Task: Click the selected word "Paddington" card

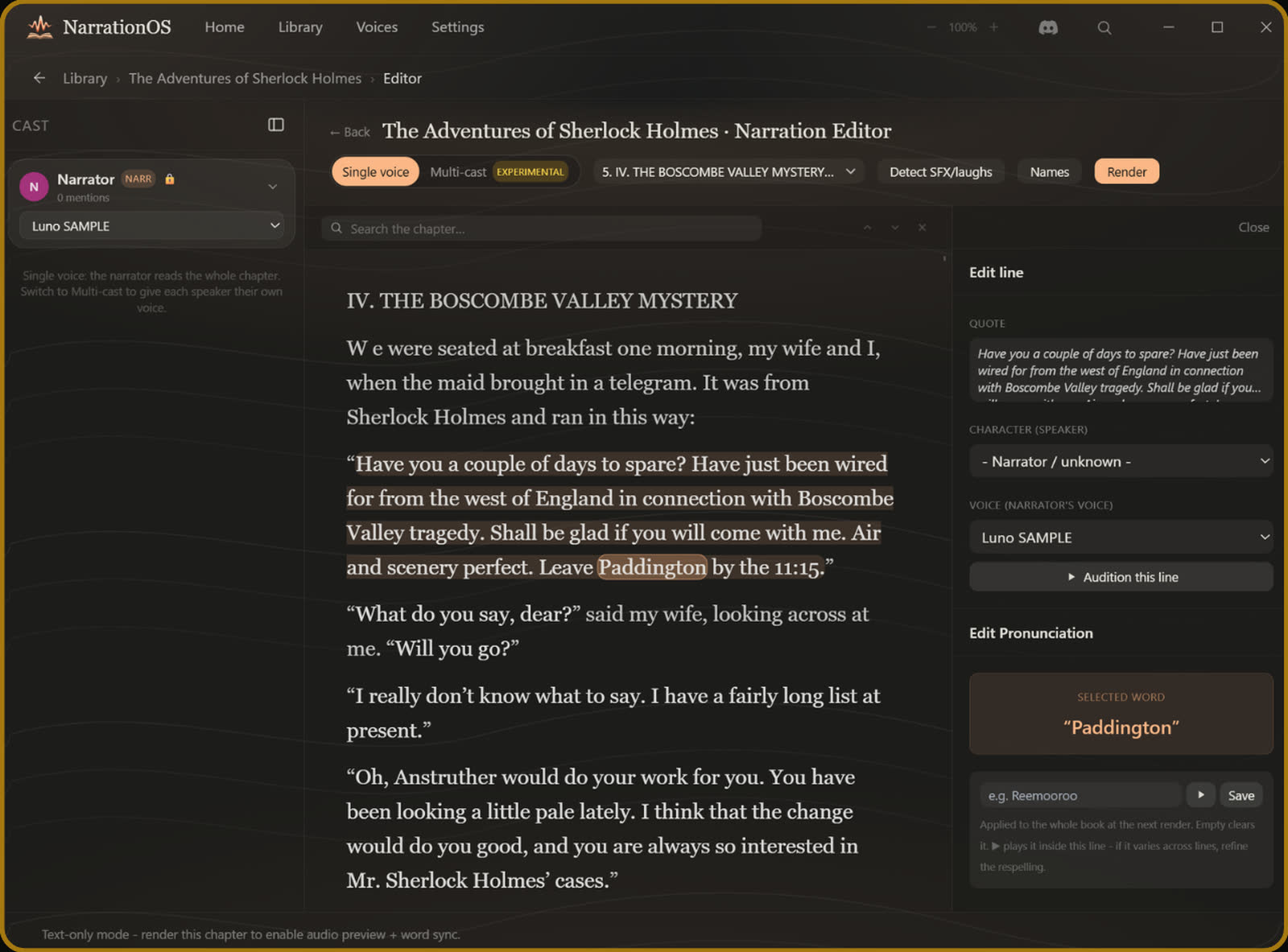Action: click(x=1121, y=714)
